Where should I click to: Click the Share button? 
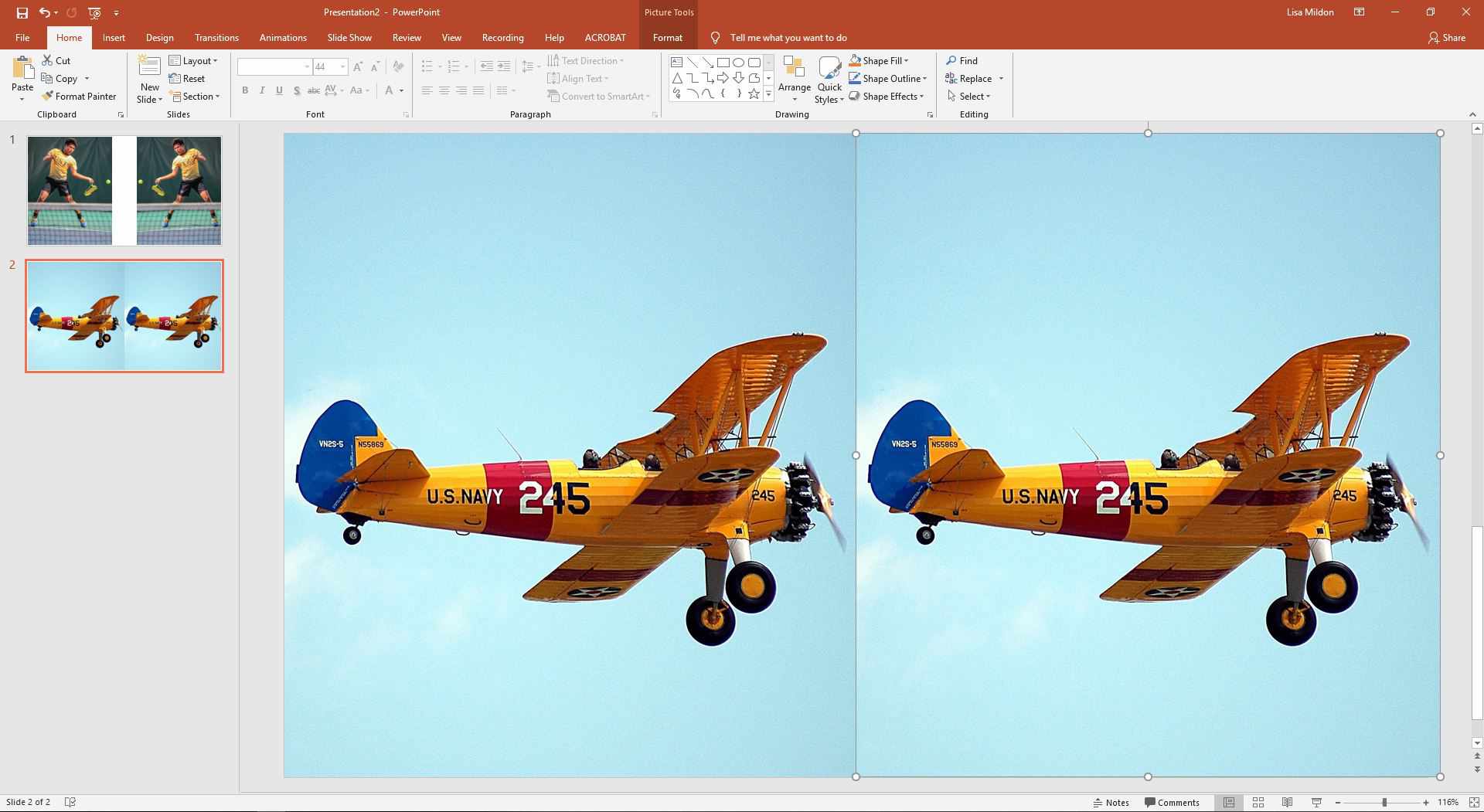tap(1446, 38)
